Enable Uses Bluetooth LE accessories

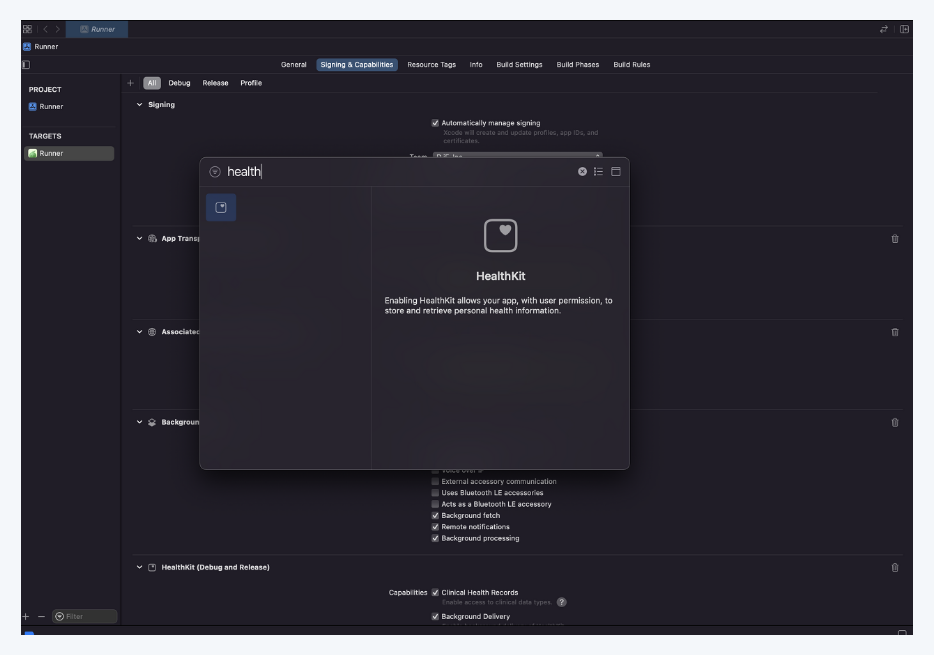435,492
